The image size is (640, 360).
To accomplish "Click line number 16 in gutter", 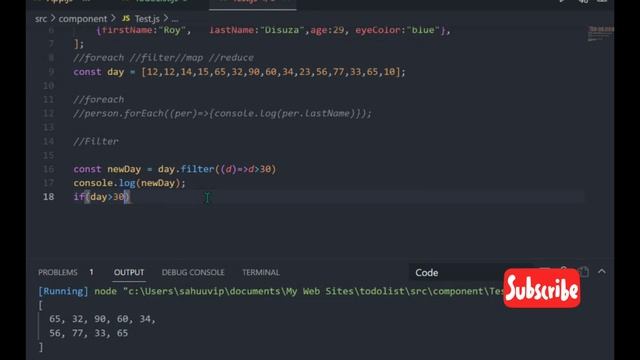I will pyautogui.click(x=48, y=169).
